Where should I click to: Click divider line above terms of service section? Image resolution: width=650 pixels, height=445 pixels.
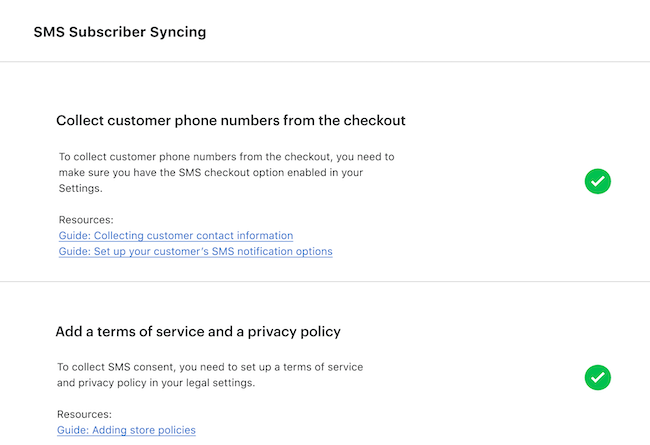pos(325,282)
